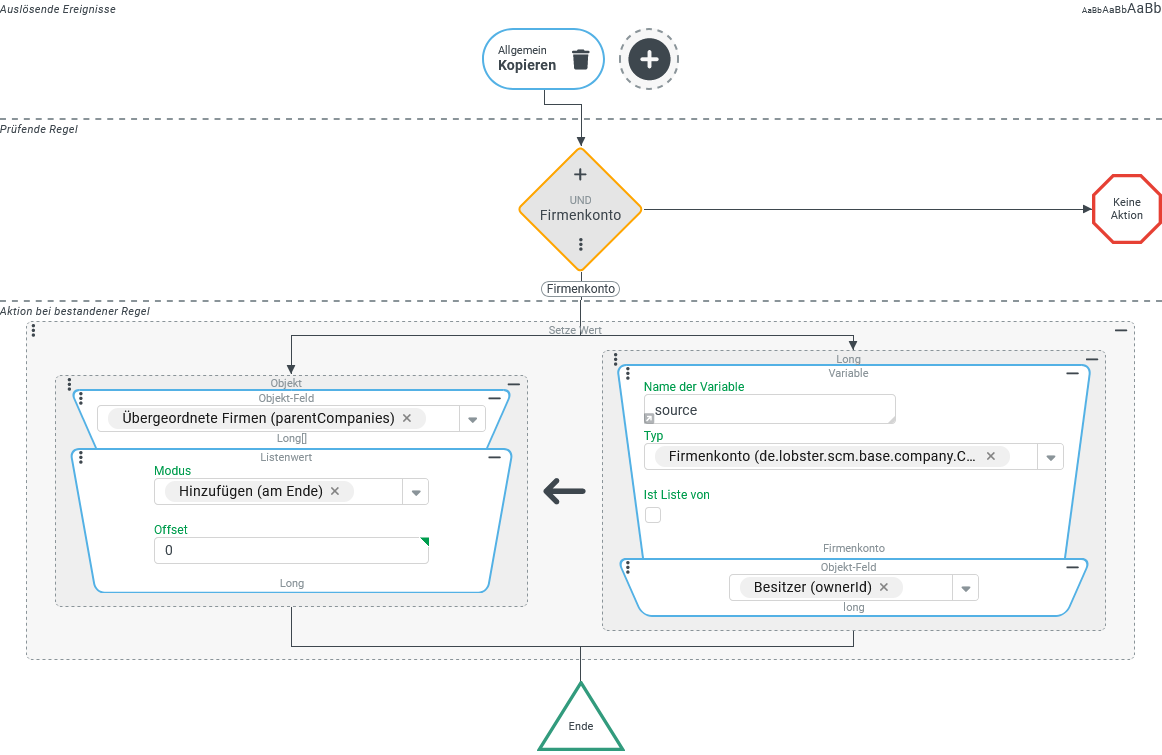The image size is (1162, 755).
Task: Remove the Firmenkonto type selection chip
Action: pyautogui.click(x=991, y=456)
